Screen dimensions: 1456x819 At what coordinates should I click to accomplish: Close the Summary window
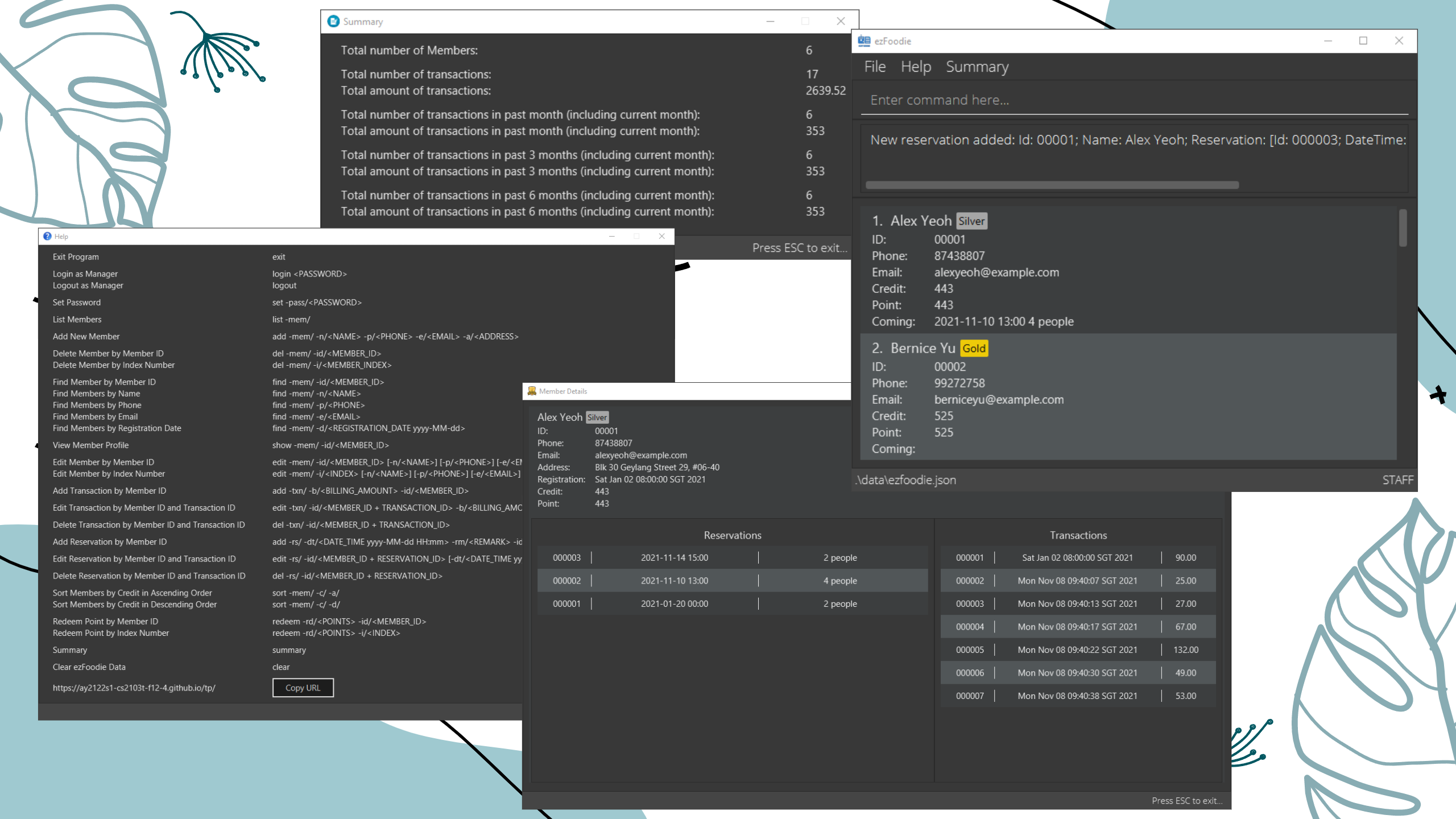click(x=841, y=22)
